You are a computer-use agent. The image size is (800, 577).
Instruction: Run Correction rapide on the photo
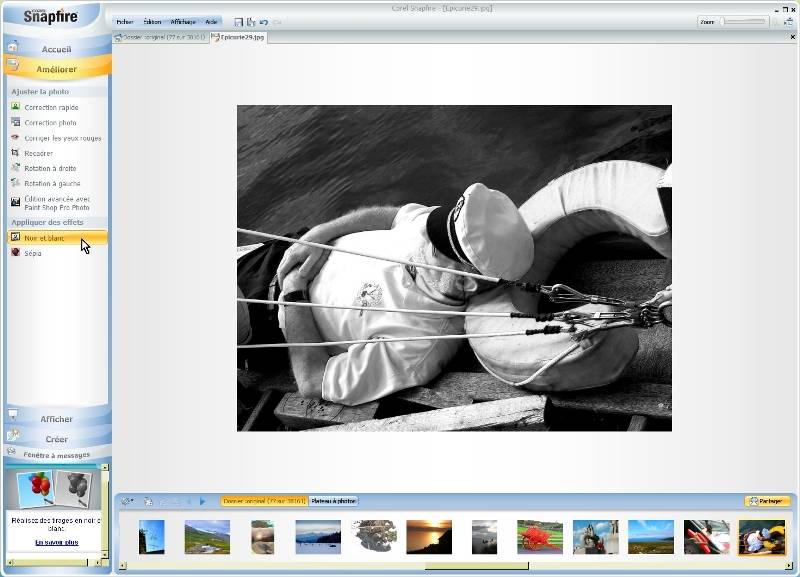click(x=51, y=107)
